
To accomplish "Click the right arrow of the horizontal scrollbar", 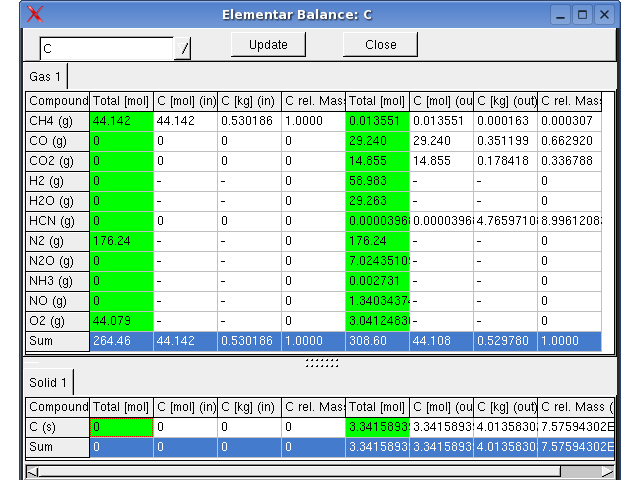I will point(607,471).
